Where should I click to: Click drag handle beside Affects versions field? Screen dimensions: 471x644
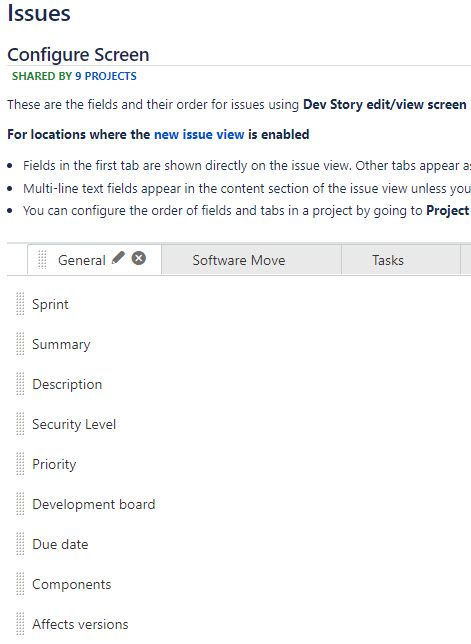(20, 624)
